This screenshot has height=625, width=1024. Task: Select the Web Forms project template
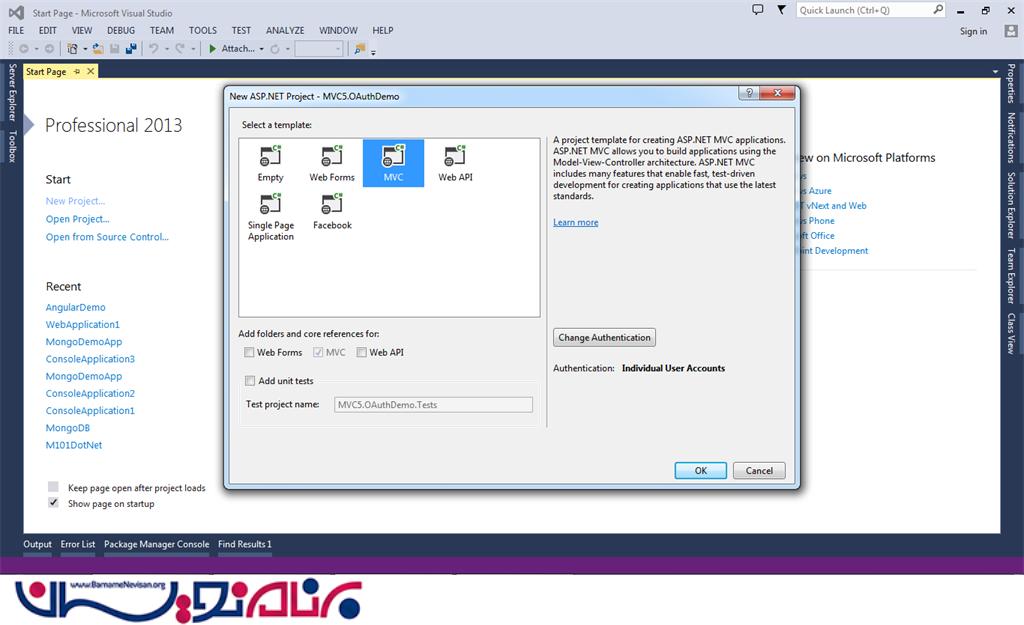(x=332, y=163)
